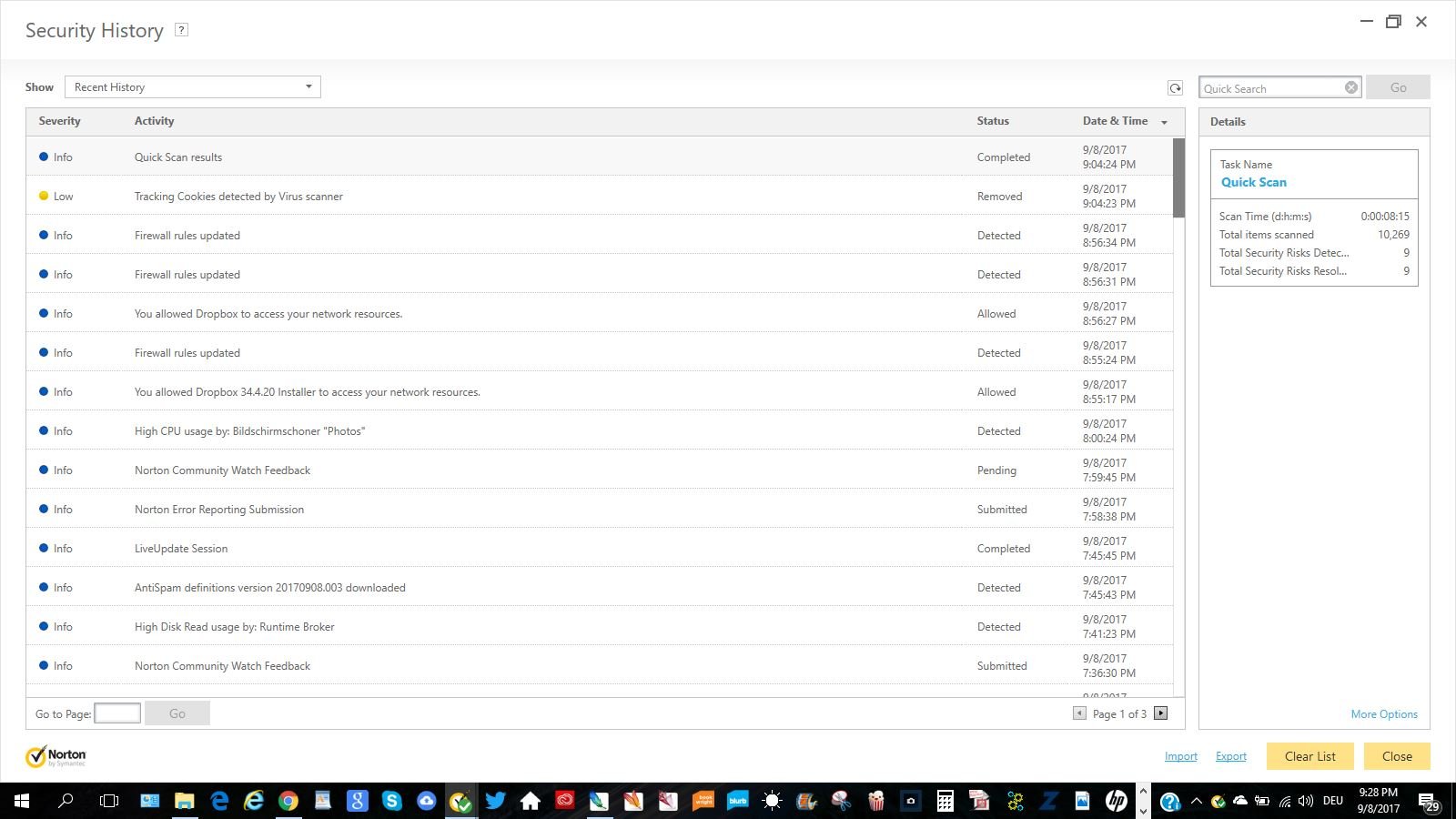
Task: Open File Explorer from the taskbar
Action: click(x=185, y=801)
